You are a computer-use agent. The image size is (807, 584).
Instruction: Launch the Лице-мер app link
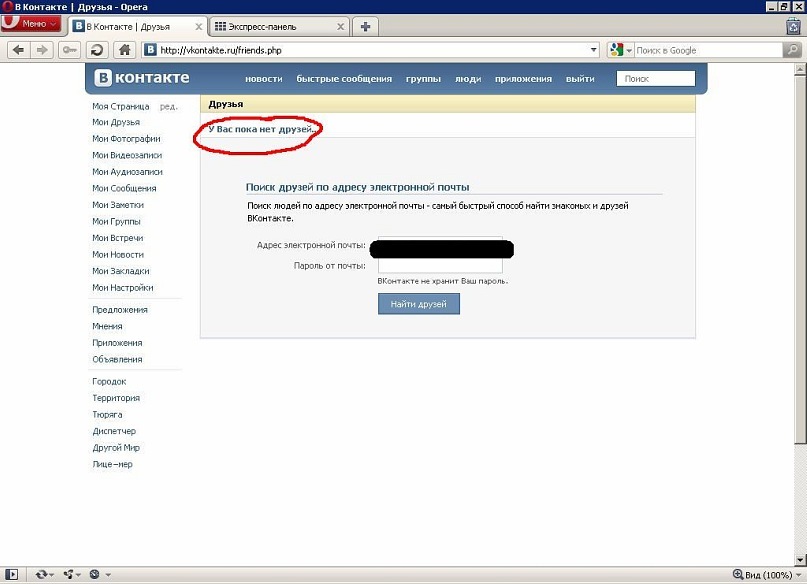(x=112, y=464)
